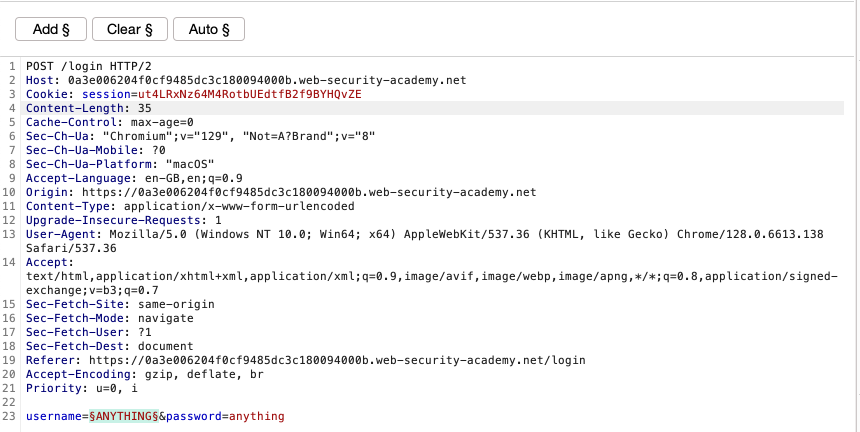Select the §ANYTHING§ payload position marker
Screen dimensions: 860x432
coord(122,416)
